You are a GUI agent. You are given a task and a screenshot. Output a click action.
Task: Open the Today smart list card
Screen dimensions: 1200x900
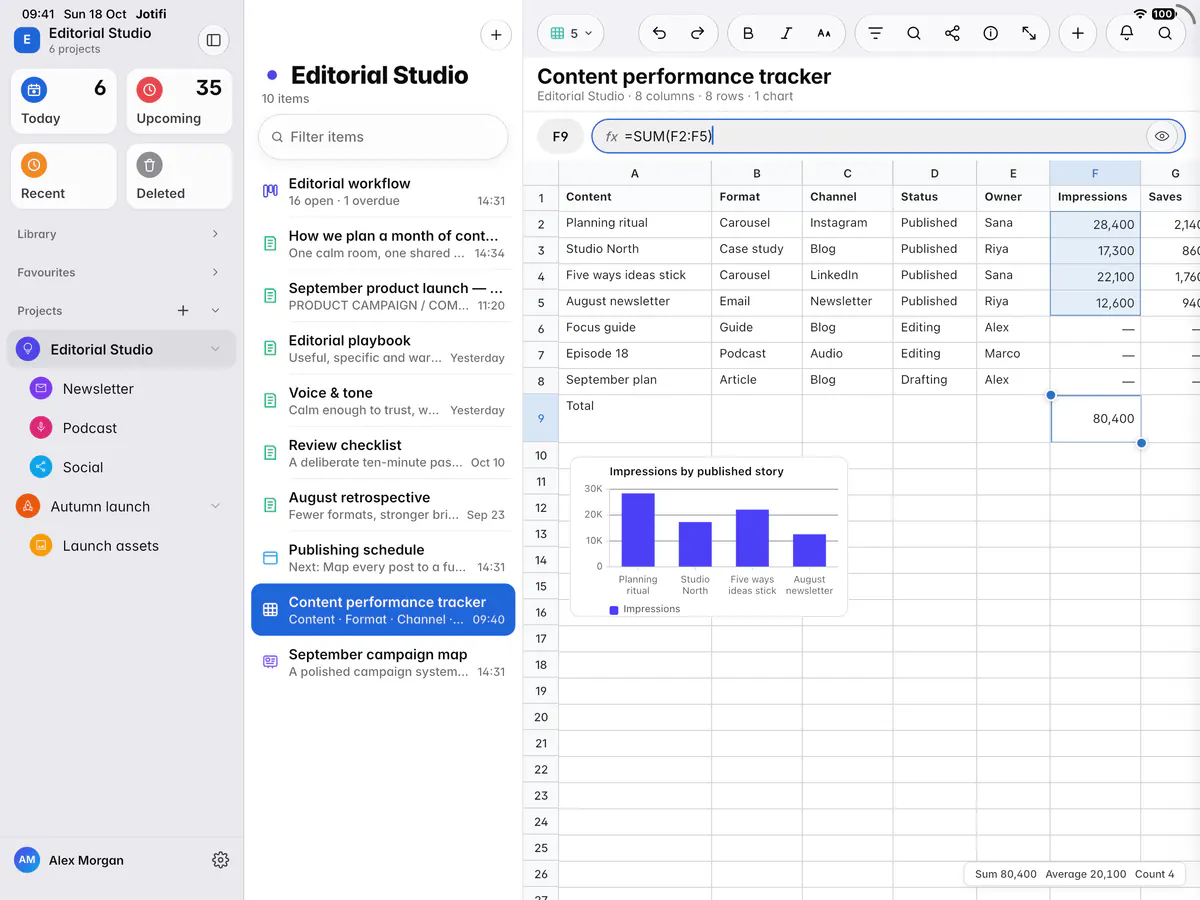64,101
